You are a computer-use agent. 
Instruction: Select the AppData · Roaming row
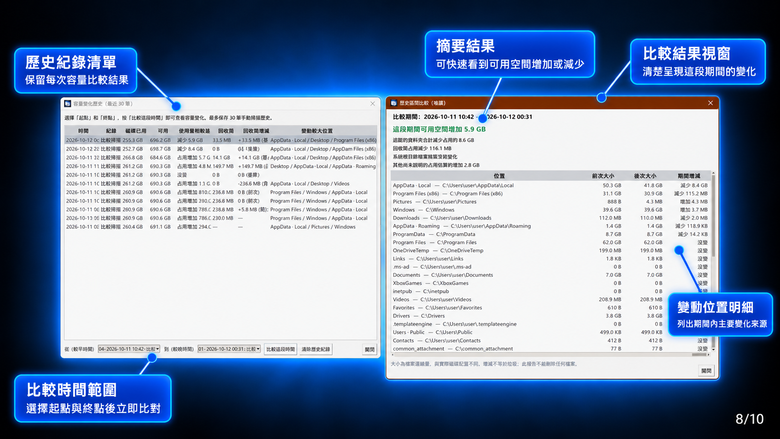pos(551,226)
